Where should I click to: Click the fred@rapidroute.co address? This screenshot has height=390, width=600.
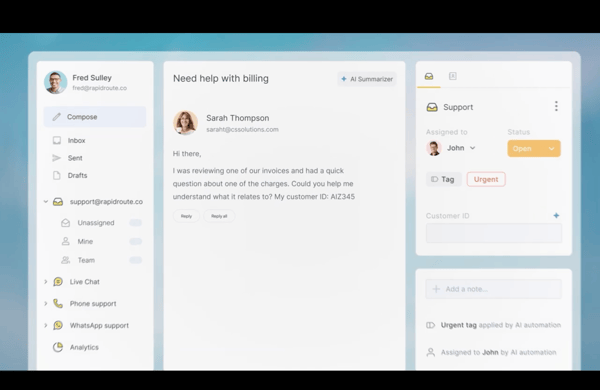99,88
